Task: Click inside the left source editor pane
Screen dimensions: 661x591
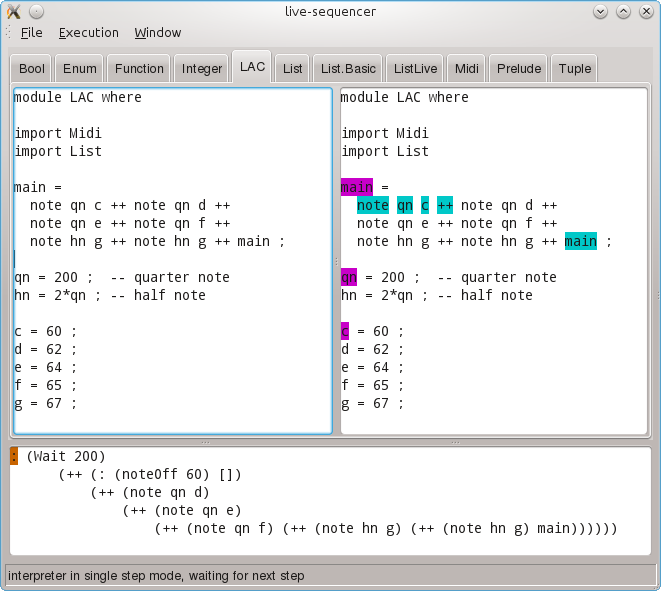Action: click(x=170, y=340)
